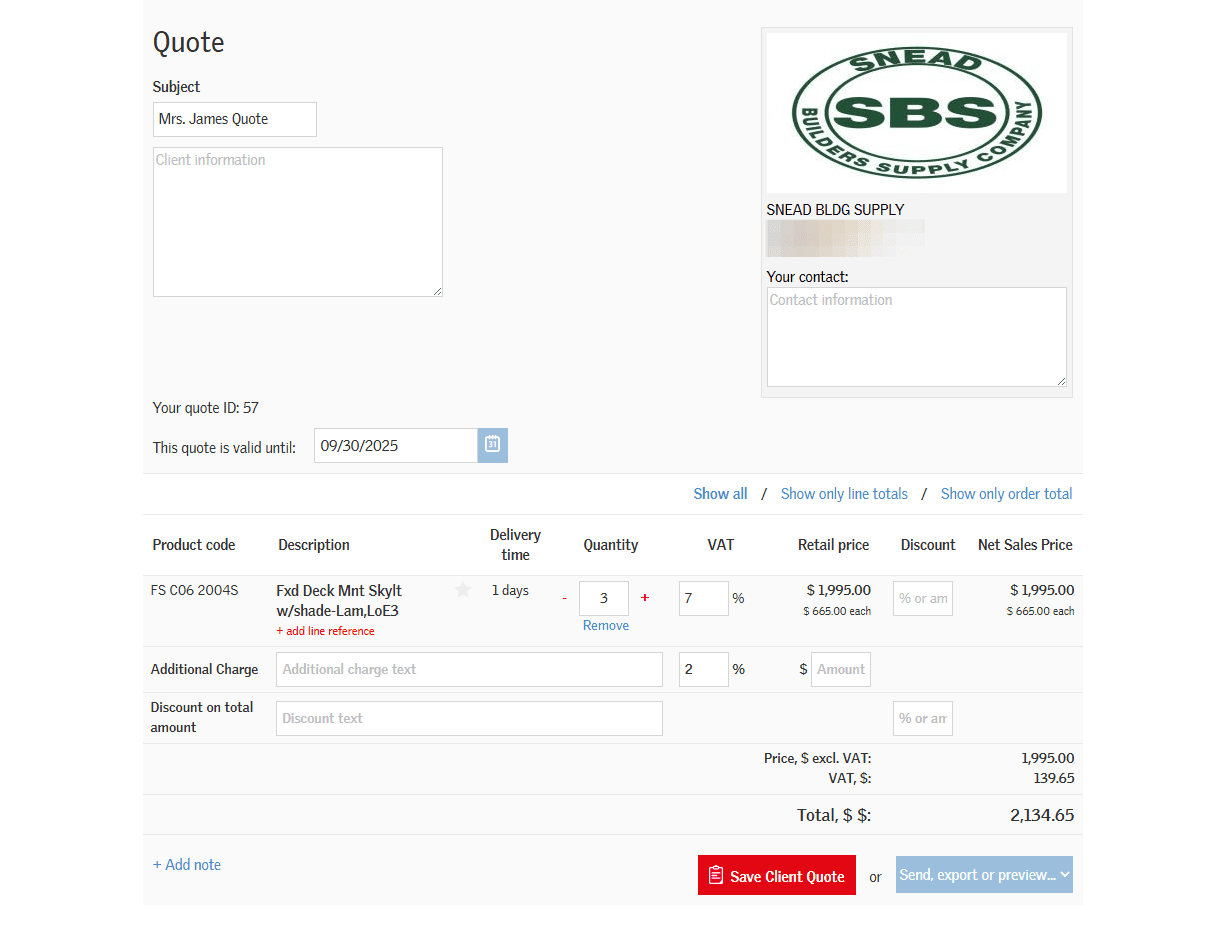Choose Show only order total
Screen dimensions: 1229x932
point(1006,494)
